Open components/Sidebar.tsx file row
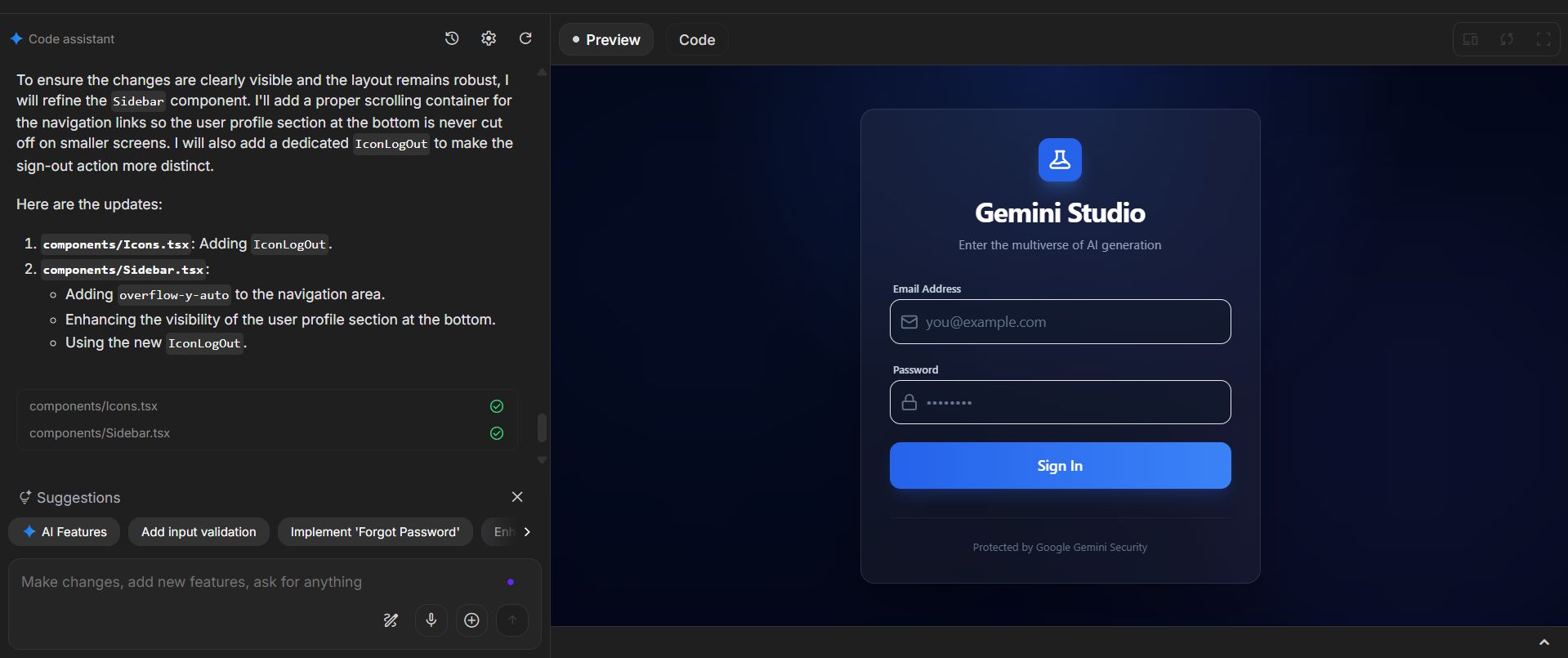Image resolution: width=1568 pixels, height=658 pixels. click(x=266, y=433)
